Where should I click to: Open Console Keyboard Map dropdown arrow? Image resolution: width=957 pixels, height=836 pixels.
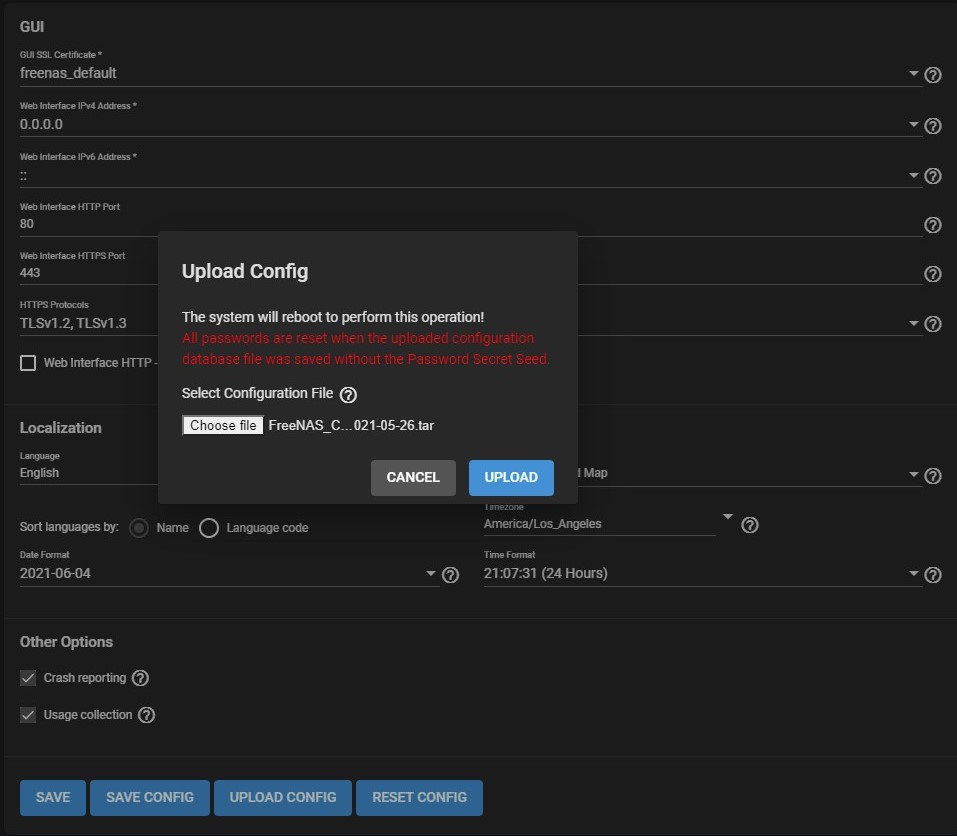click(x=914, y=474)
